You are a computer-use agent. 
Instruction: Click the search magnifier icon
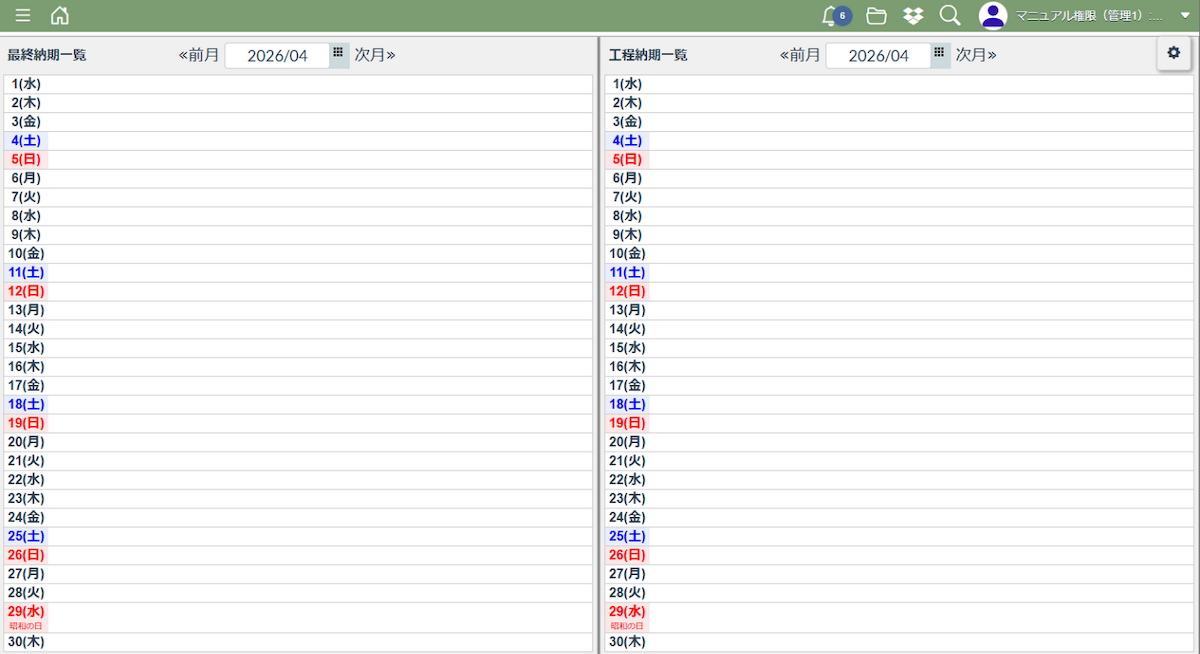(x=950, y=15)
